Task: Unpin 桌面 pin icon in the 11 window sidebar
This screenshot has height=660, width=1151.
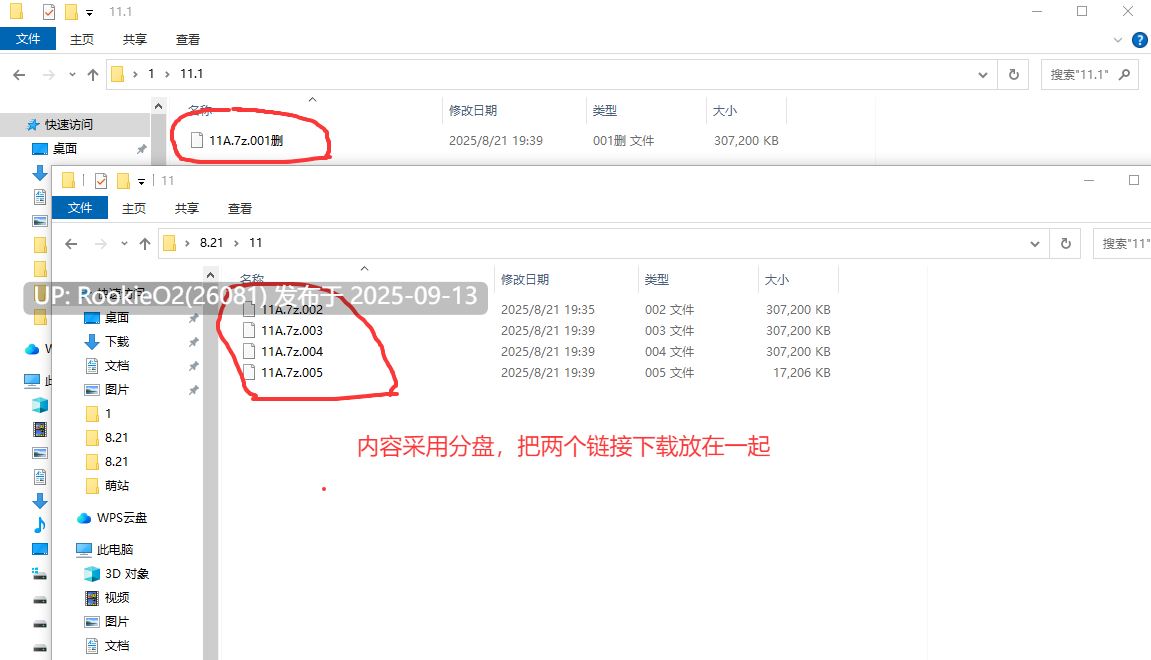Action: tap(193, 318)
